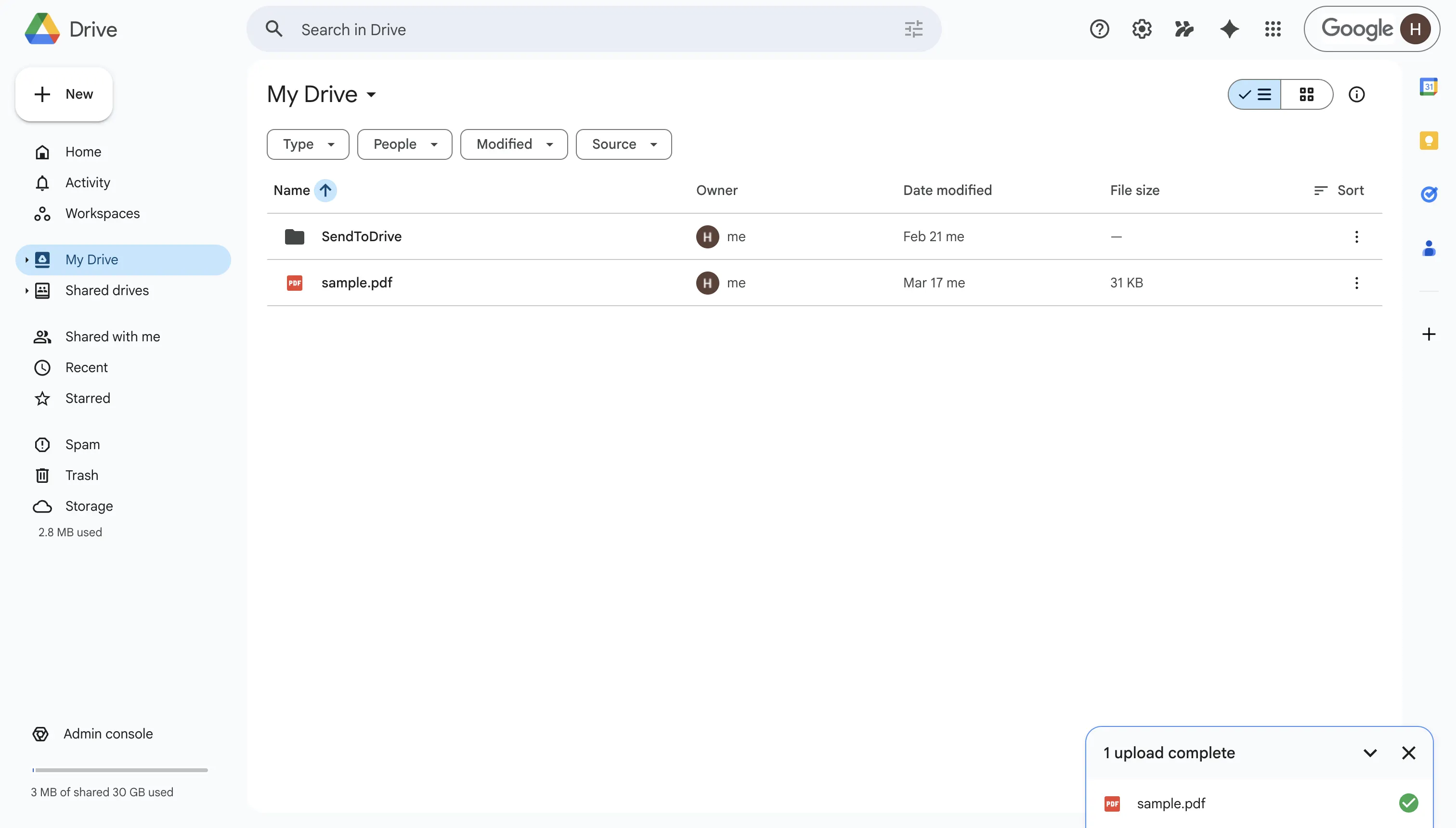This screenshot has height=828, width=1456.
Task: Open Drive settings gear
Action: (1141, 29)
